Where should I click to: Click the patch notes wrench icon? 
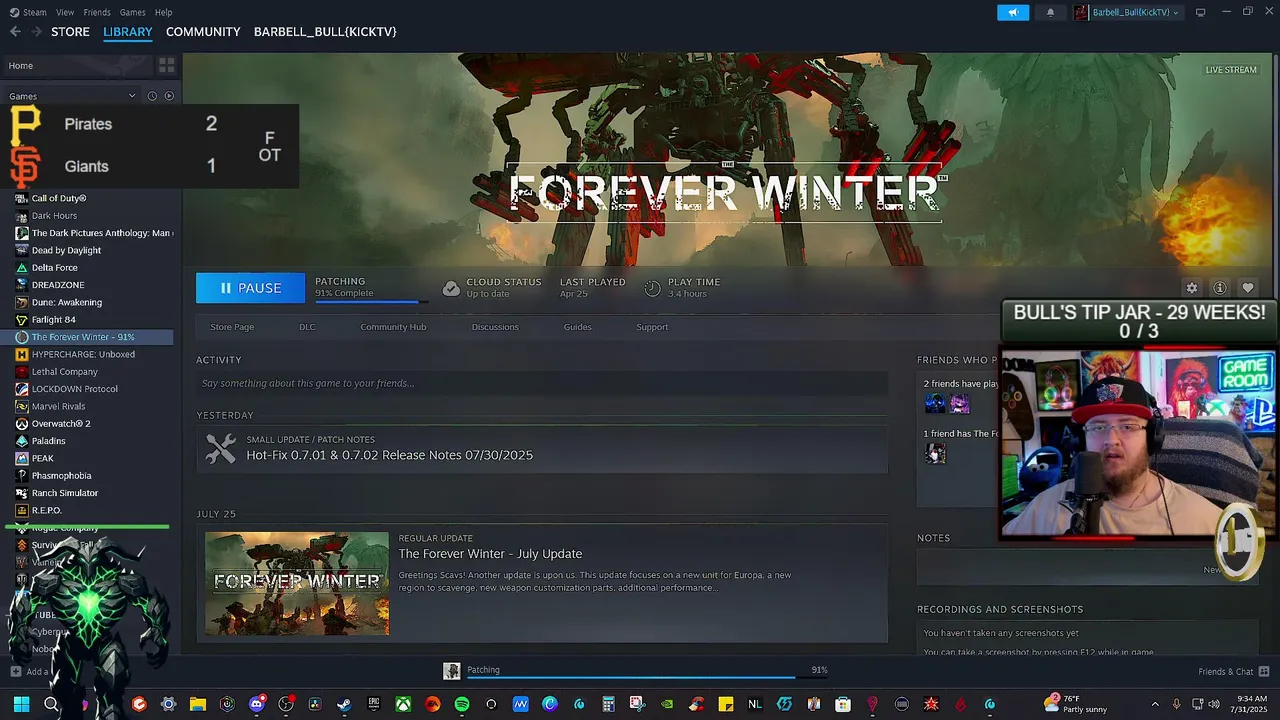(221, 448)
